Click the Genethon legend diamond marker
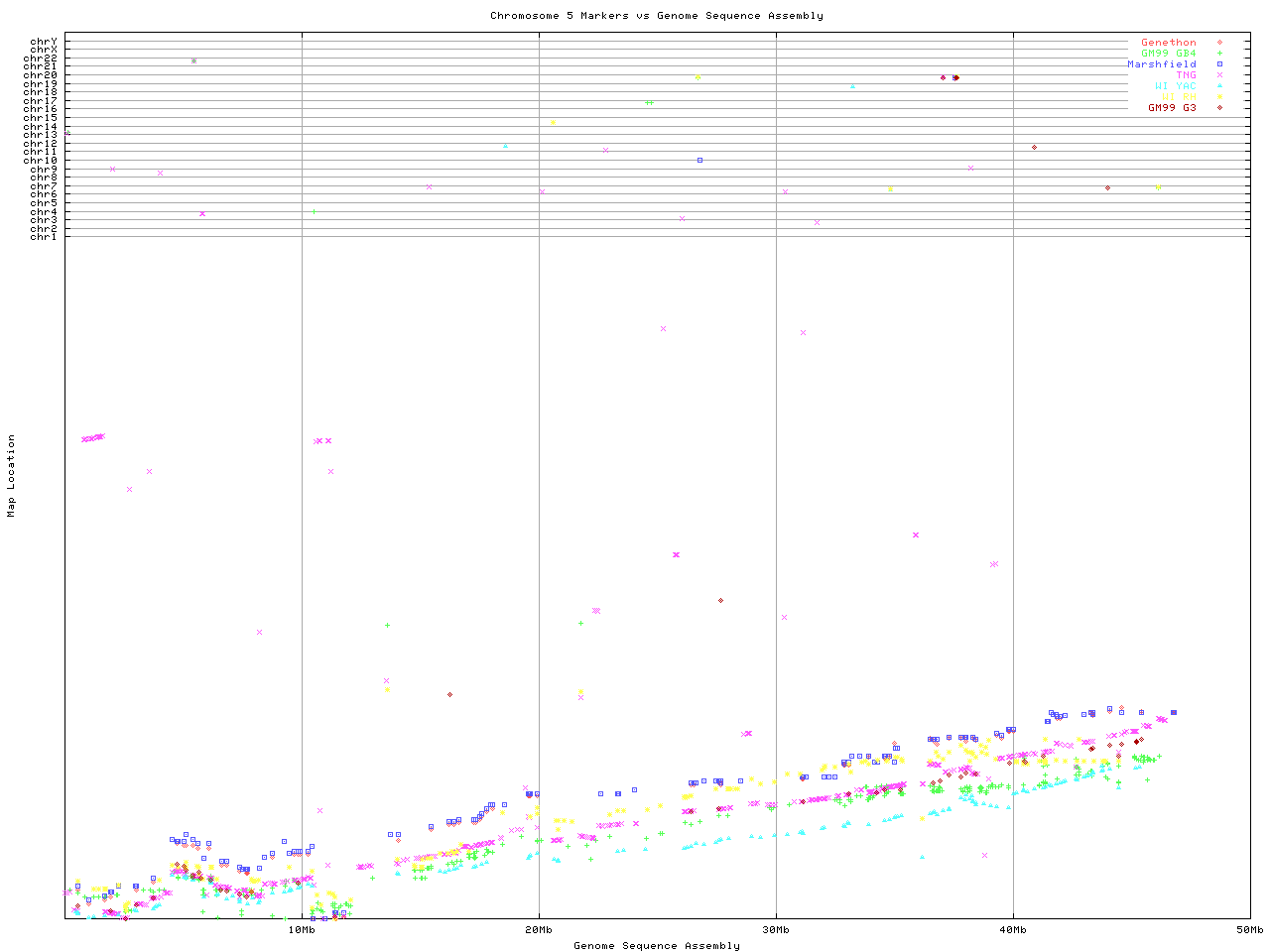The height and width of the screenshot is (952, 1270). [x=1219, y=43]
